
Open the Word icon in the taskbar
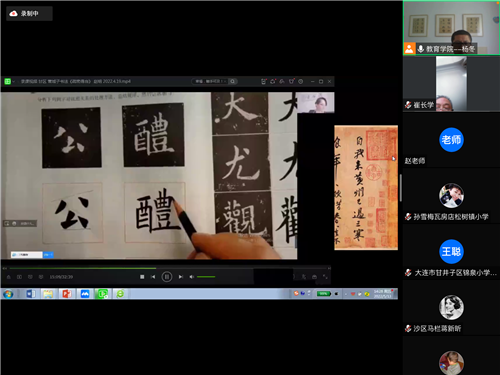(30, 294)
